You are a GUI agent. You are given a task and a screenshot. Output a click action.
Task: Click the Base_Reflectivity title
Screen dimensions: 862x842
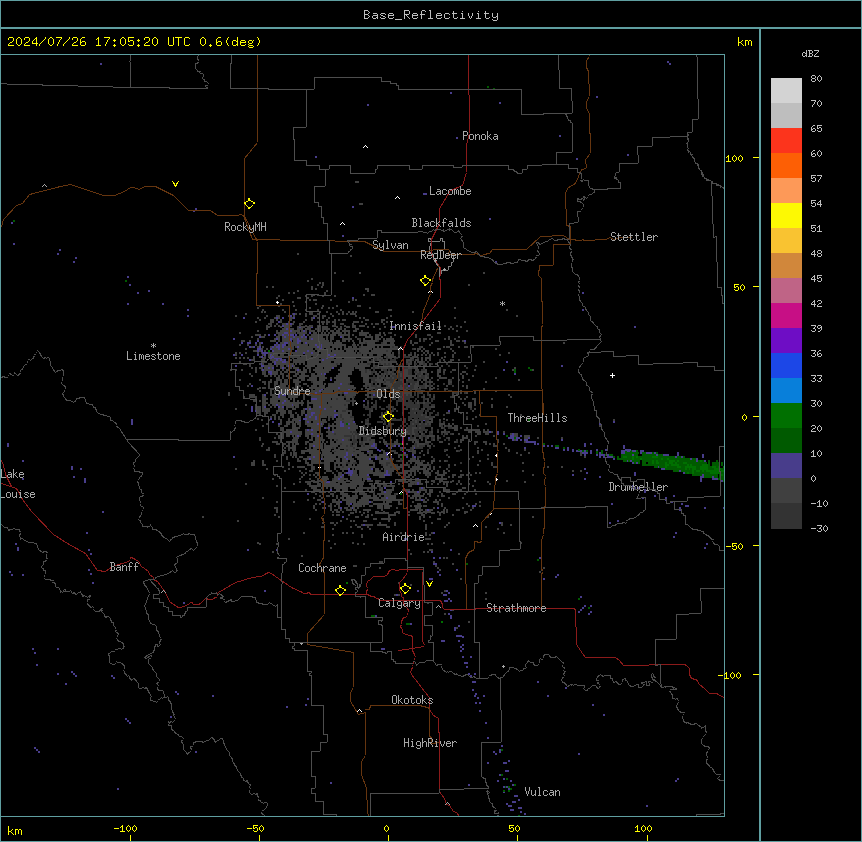(431, 15)
